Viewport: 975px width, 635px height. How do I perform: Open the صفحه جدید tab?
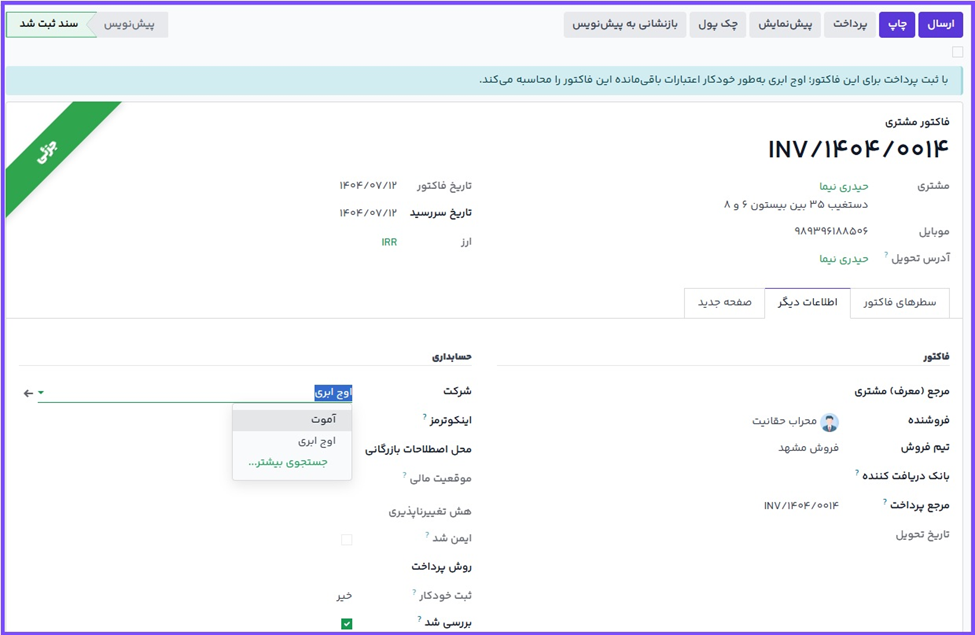(x=724, y=303)
